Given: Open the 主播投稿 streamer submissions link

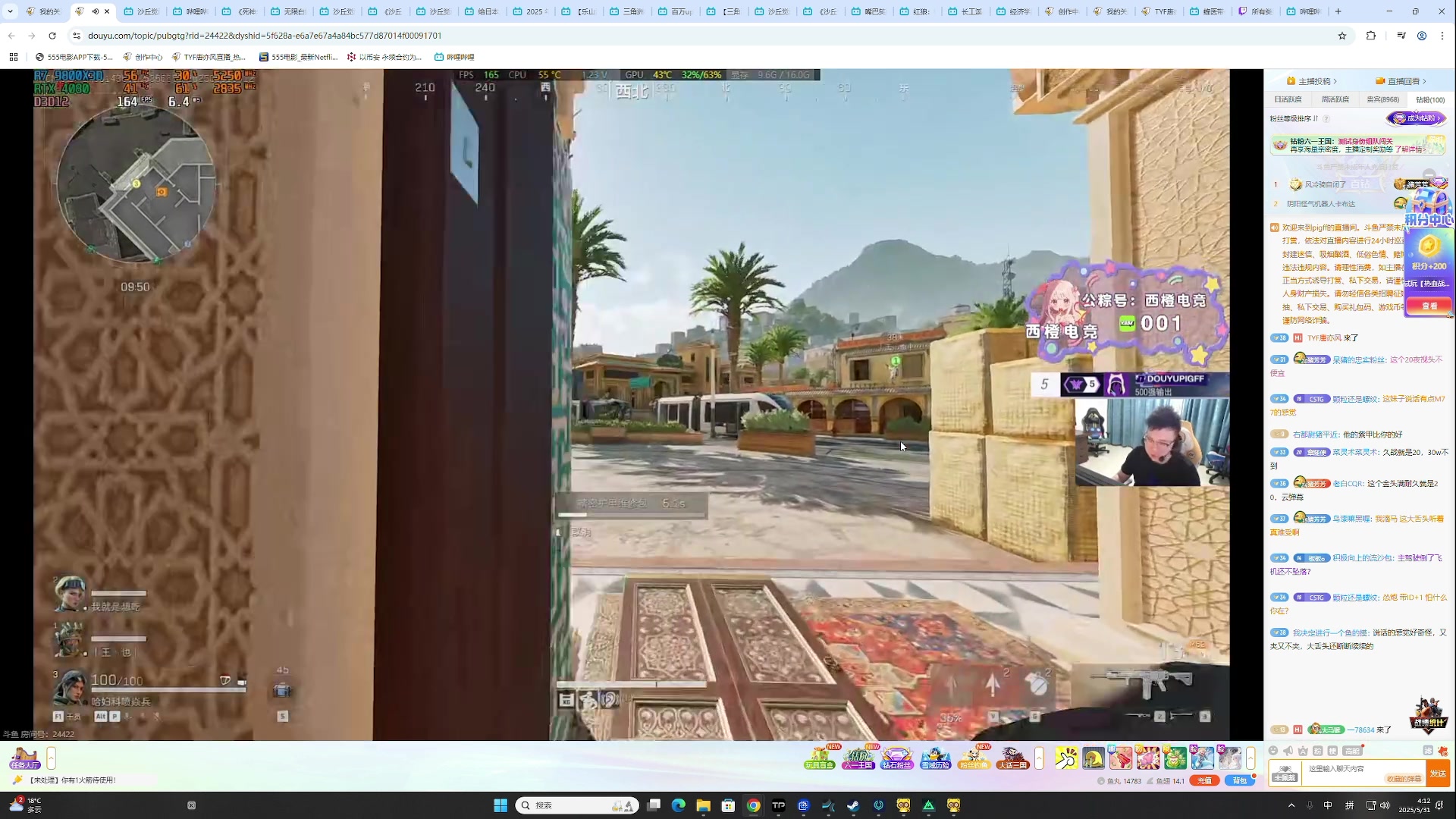Looking at the screenshot, I should click(1312, 81).
